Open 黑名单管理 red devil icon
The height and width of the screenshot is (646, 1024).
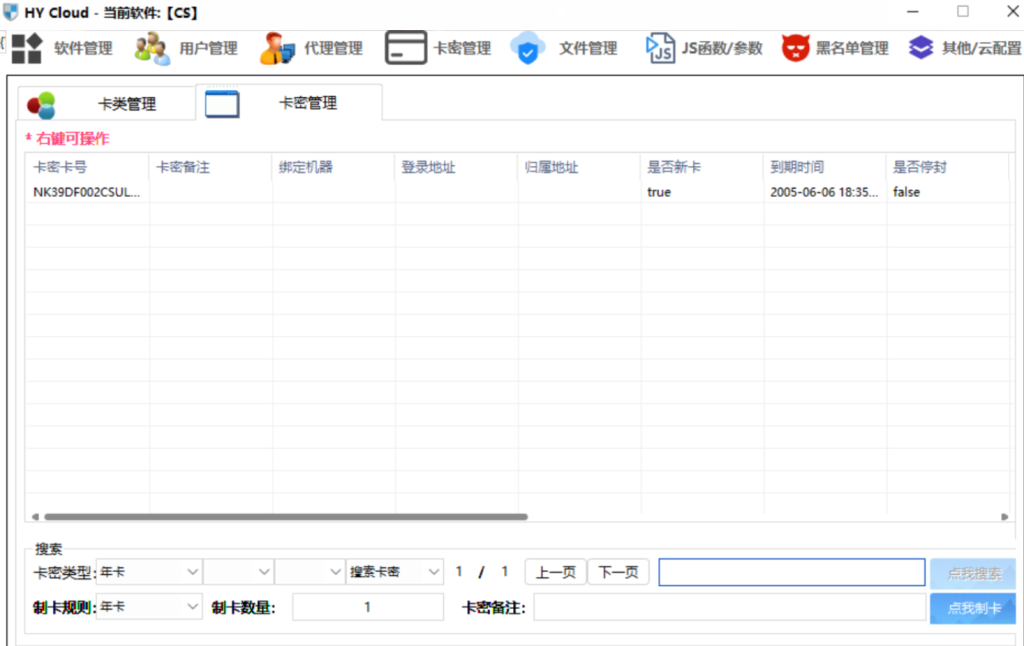tap(795, 48)
